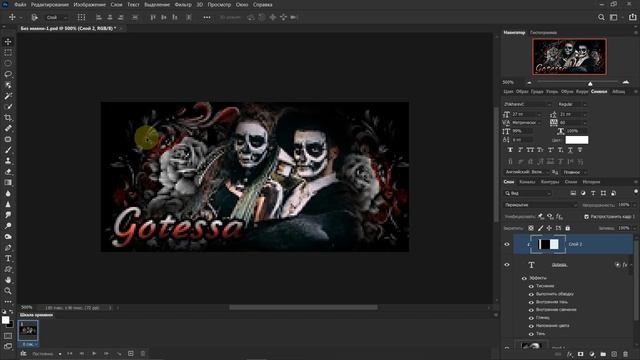Viewport: 640px width, 360px height.
Task: Add layer style fx icon at panel bottom
Action: point(569,354)
